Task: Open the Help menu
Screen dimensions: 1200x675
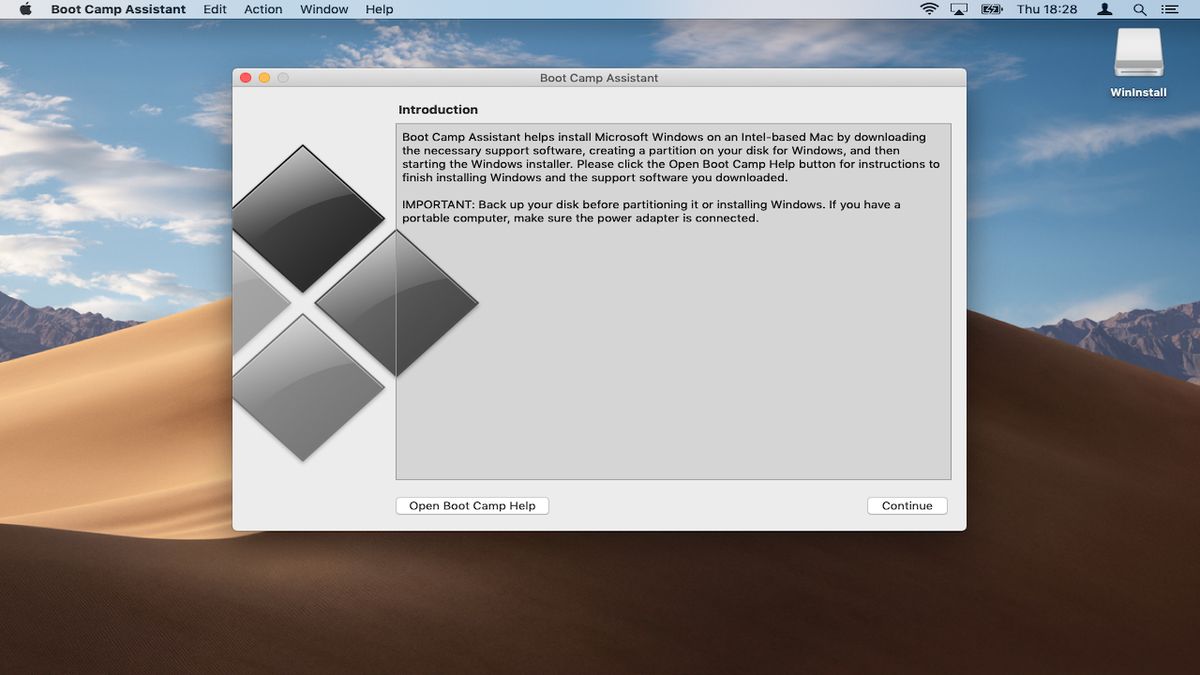Action: (x=379, y=9)
